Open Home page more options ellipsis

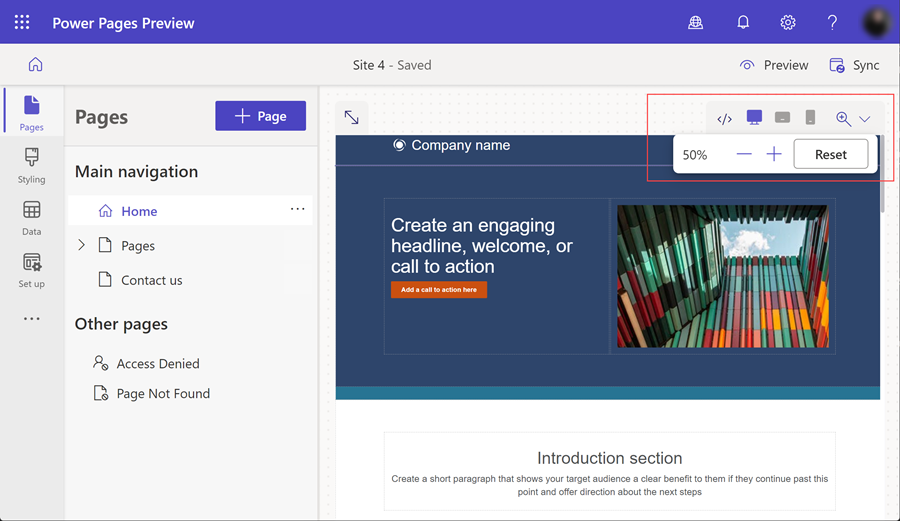(297, 209)
